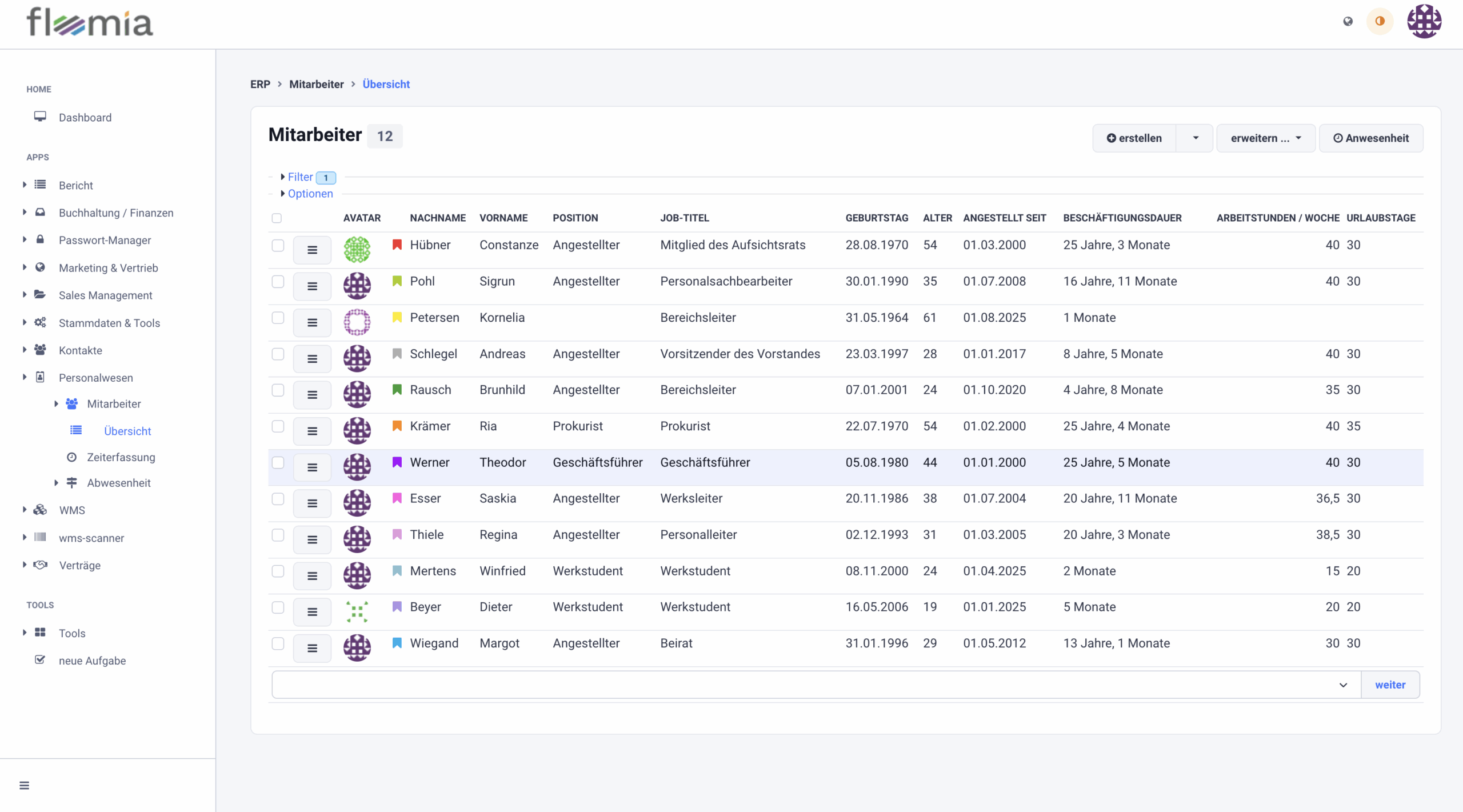Open the erweitern dropdown menu
This screenshot has width=1463, height=812.
pyautogui.click(x=1265, y=138)
